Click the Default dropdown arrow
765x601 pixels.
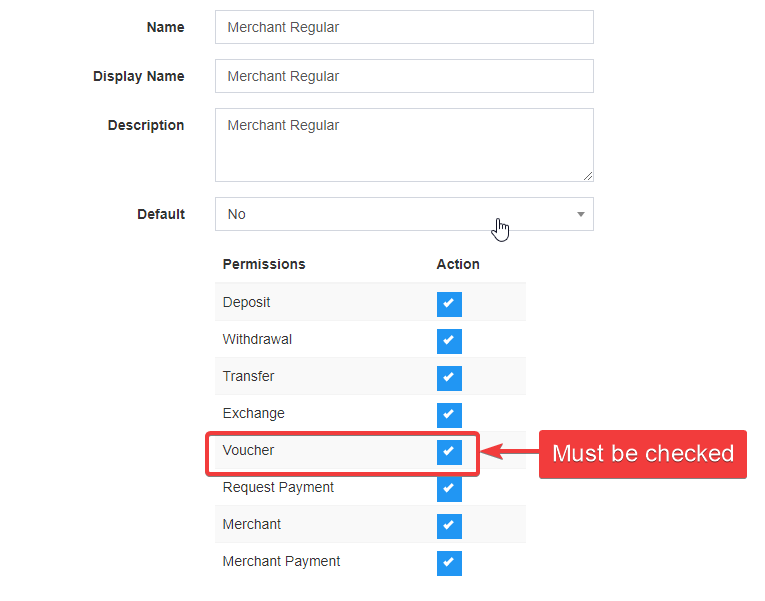click(580, 214)
